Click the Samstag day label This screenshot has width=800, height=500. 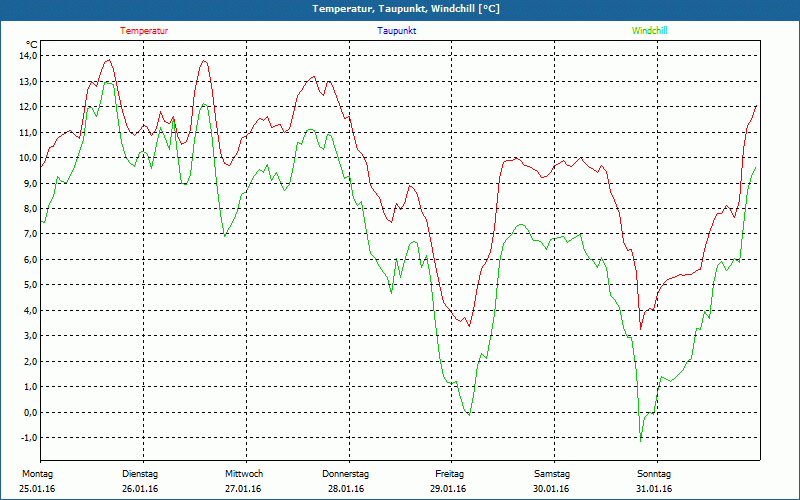pos(552,474)
